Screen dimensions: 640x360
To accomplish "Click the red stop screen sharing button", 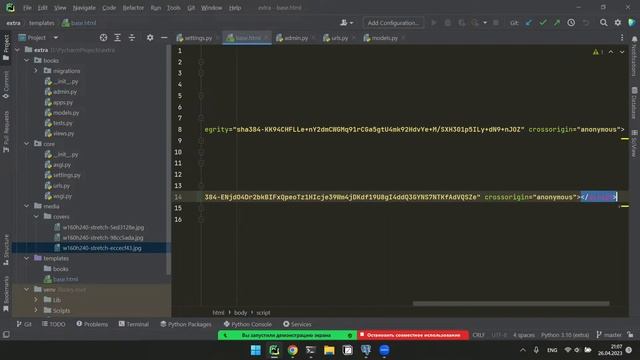I will coord(413,335).
